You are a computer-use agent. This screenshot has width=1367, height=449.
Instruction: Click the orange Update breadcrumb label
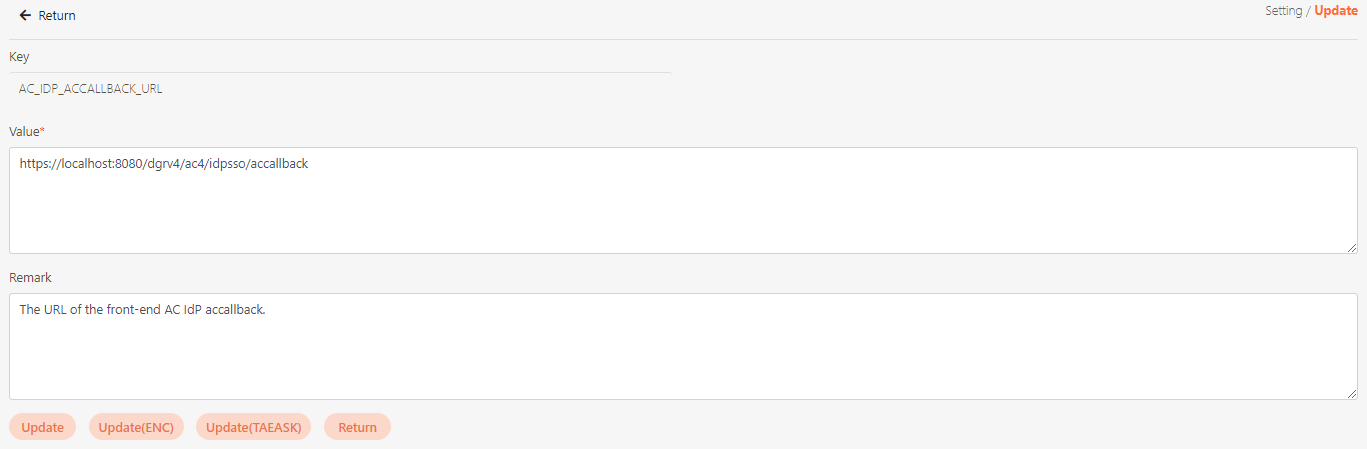1336,11
